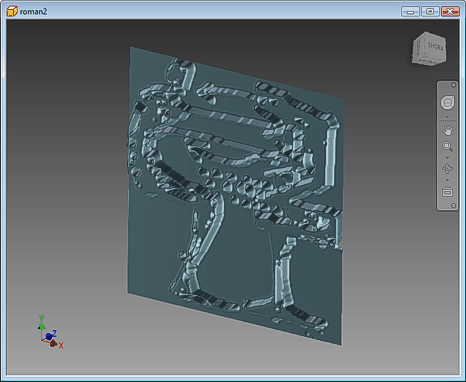Viewport: 466px width, 382px height.
Task: Click the roman2 window title
Action: coord(33,12)
